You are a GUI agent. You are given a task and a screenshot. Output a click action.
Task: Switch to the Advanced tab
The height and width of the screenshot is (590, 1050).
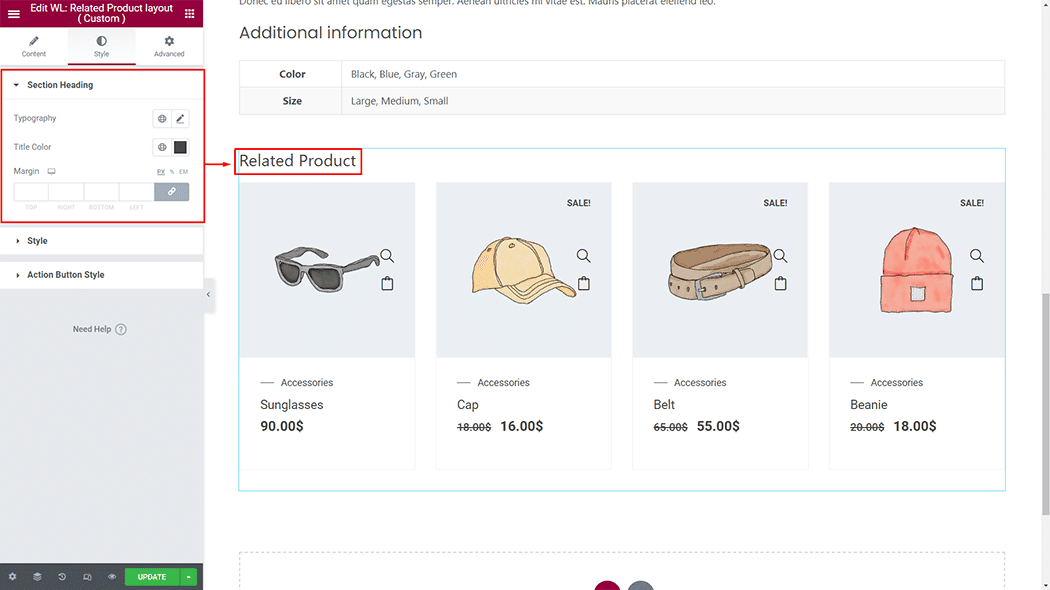(169, 46)
